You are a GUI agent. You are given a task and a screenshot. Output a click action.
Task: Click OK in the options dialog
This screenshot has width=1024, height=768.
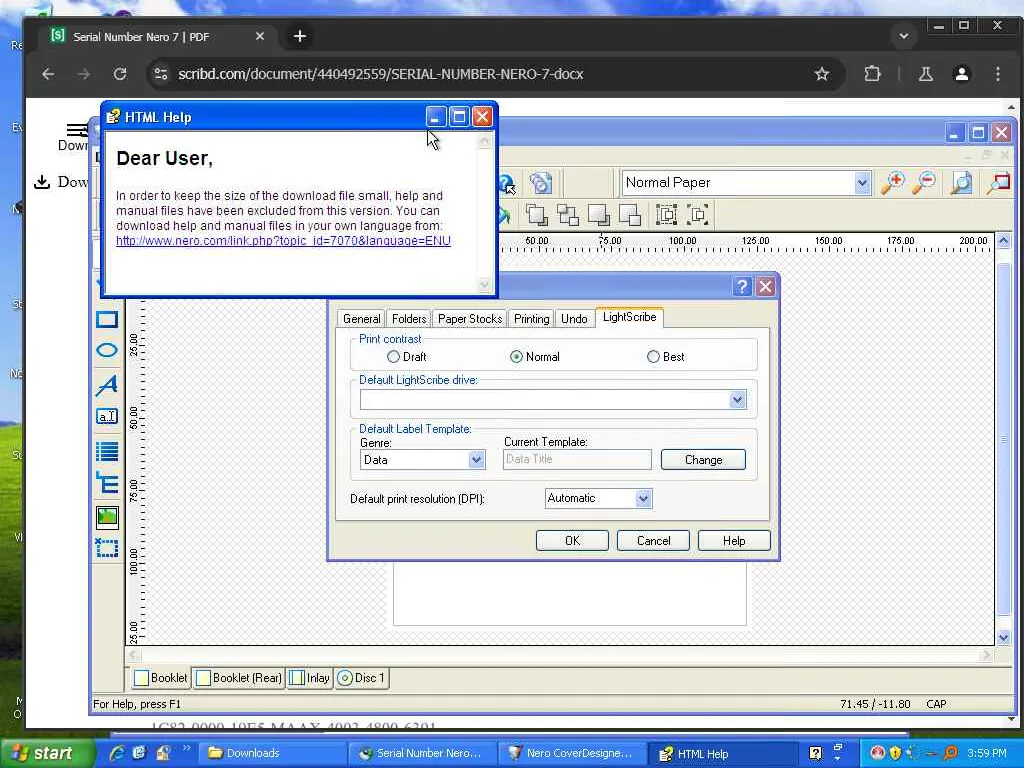pos(572,541)
